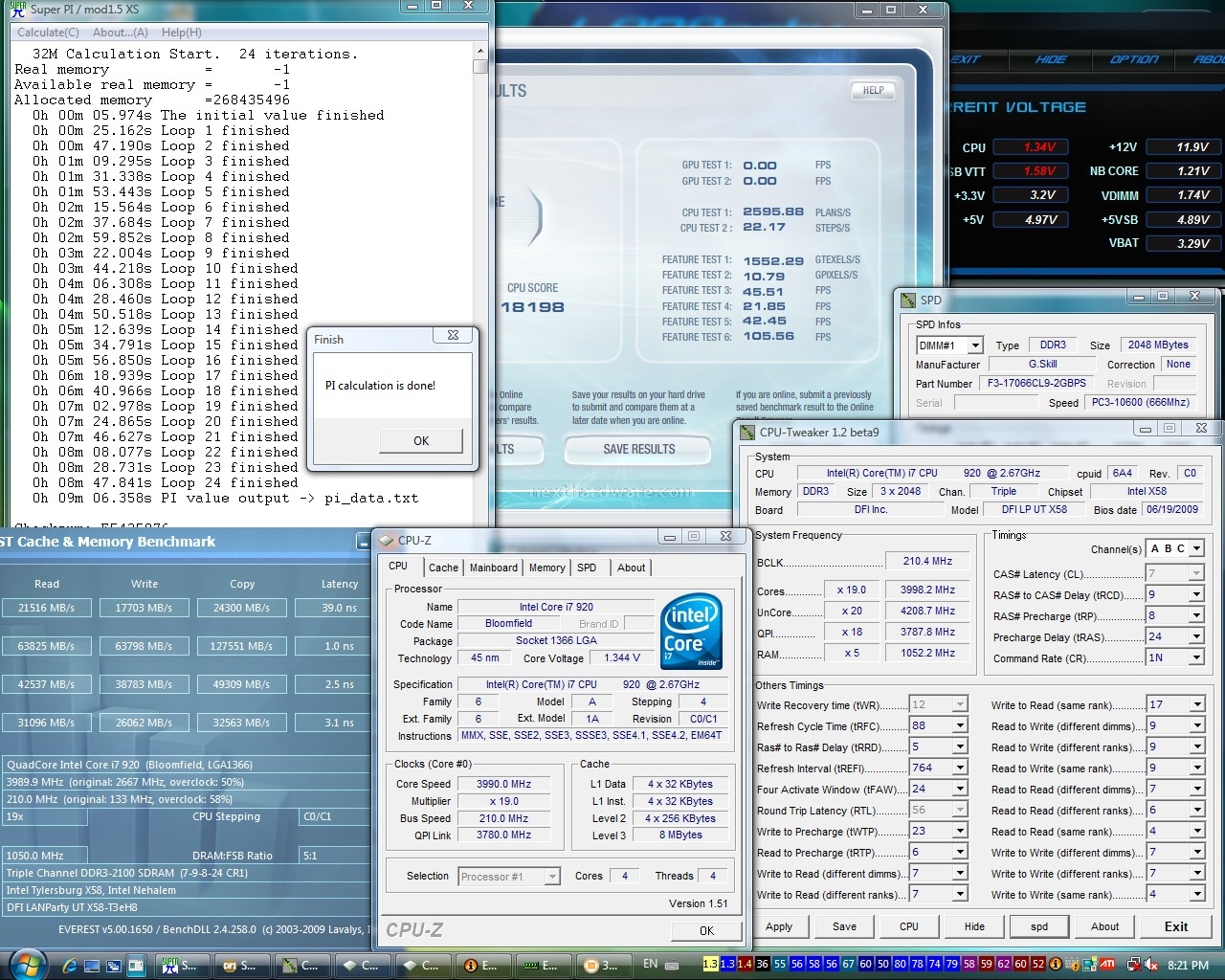Switch to the Mainboard tab in CPU-Z

[493, 568]
